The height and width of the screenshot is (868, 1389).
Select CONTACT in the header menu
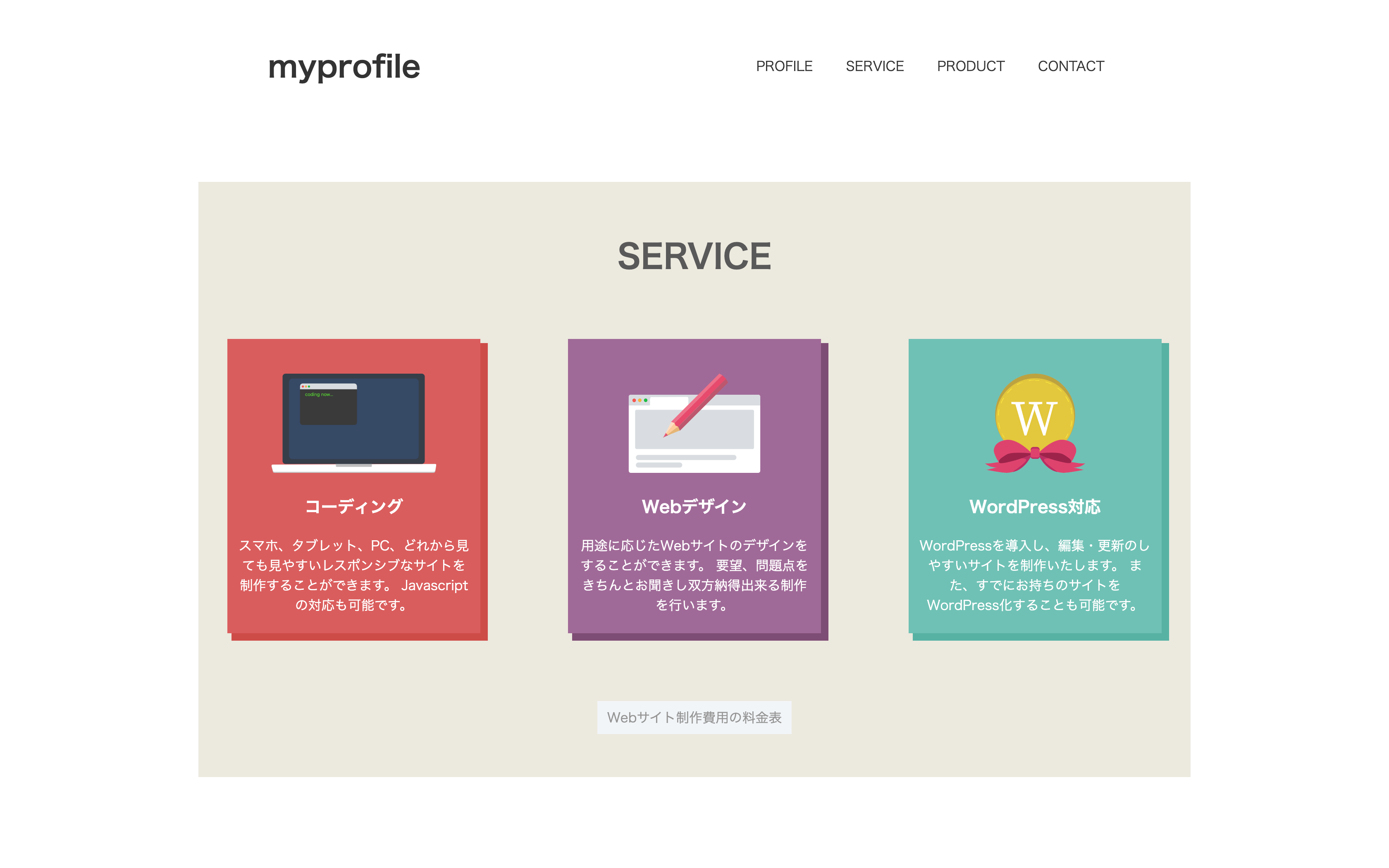tap(1070, 66)
